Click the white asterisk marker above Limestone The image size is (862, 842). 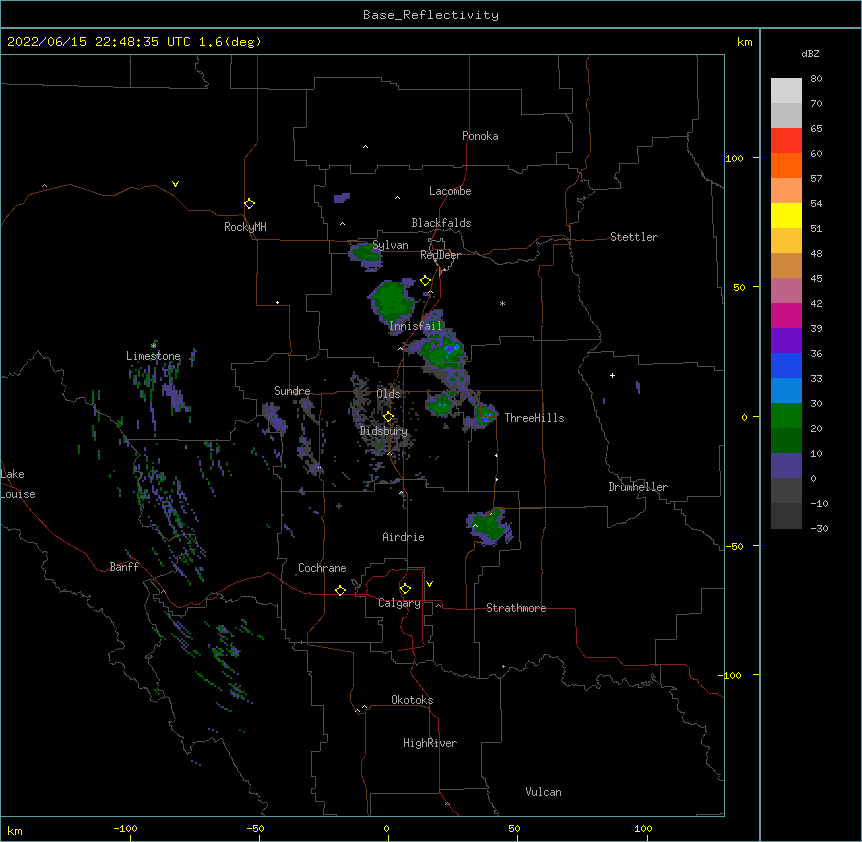[153, 345]
